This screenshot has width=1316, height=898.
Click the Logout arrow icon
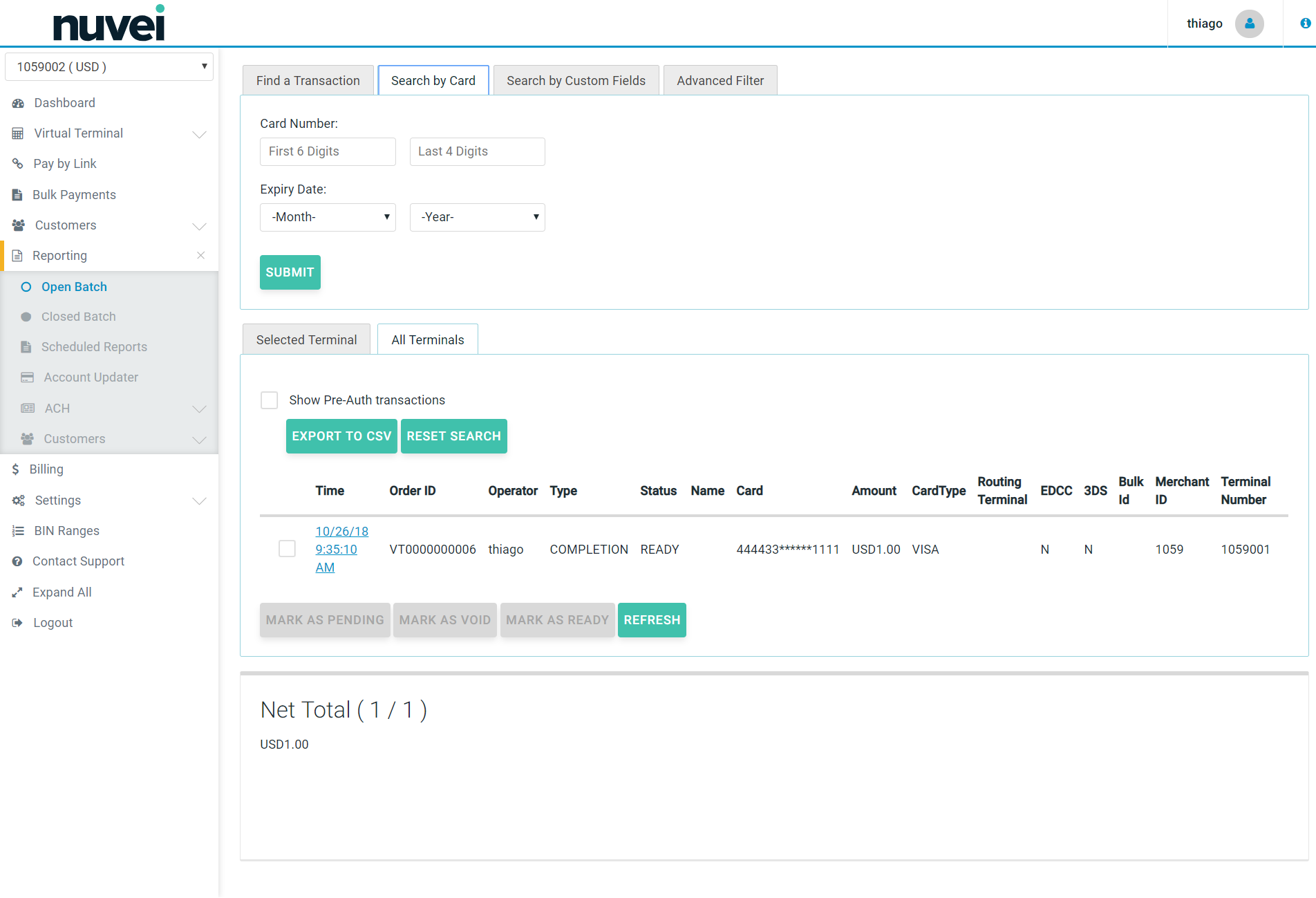[x=18, y=623]
